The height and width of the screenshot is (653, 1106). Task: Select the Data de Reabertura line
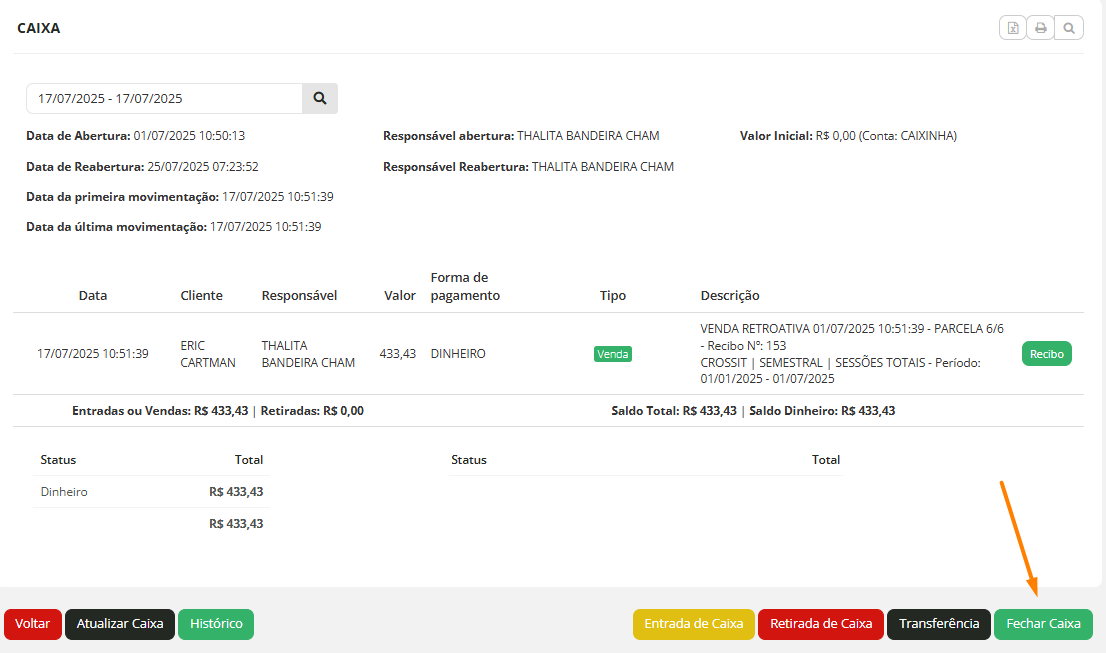tap(142, 166)
